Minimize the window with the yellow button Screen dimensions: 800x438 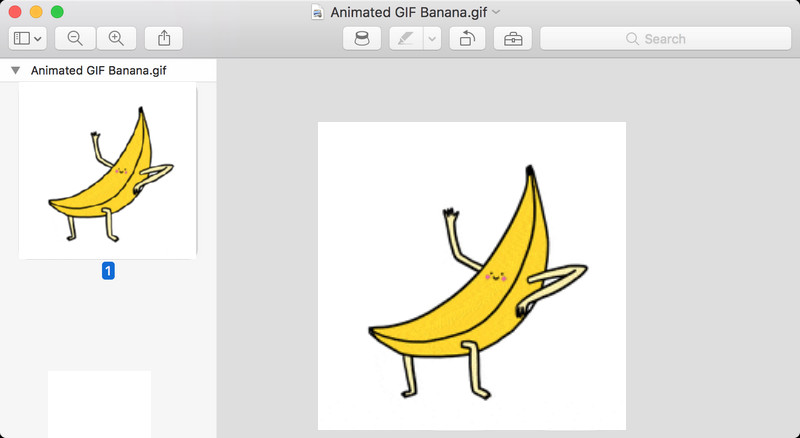pos(36,12)
